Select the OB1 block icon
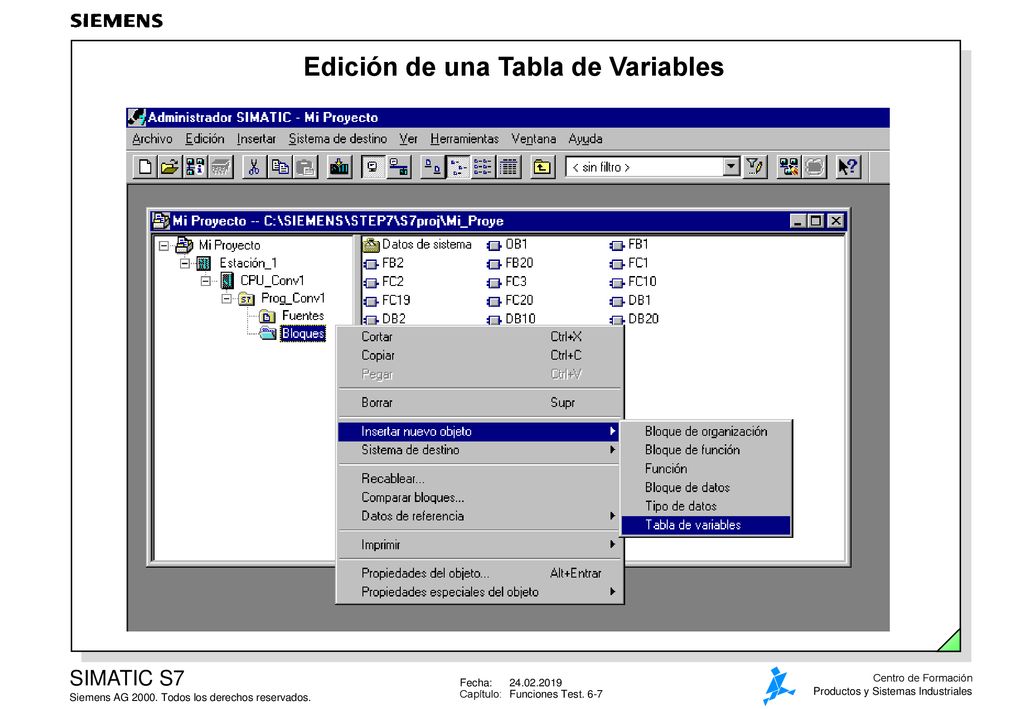 point(494,246)
